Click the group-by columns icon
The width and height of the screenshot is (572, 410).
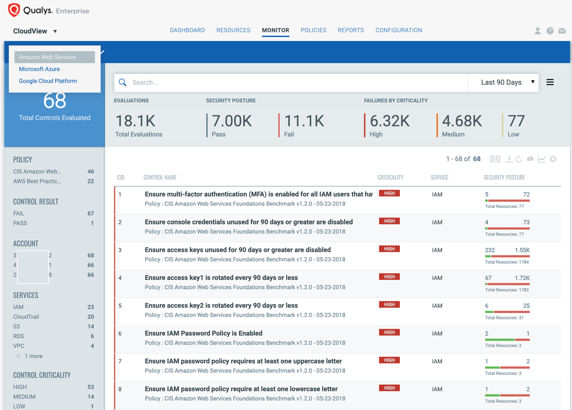tap(495, 159)
